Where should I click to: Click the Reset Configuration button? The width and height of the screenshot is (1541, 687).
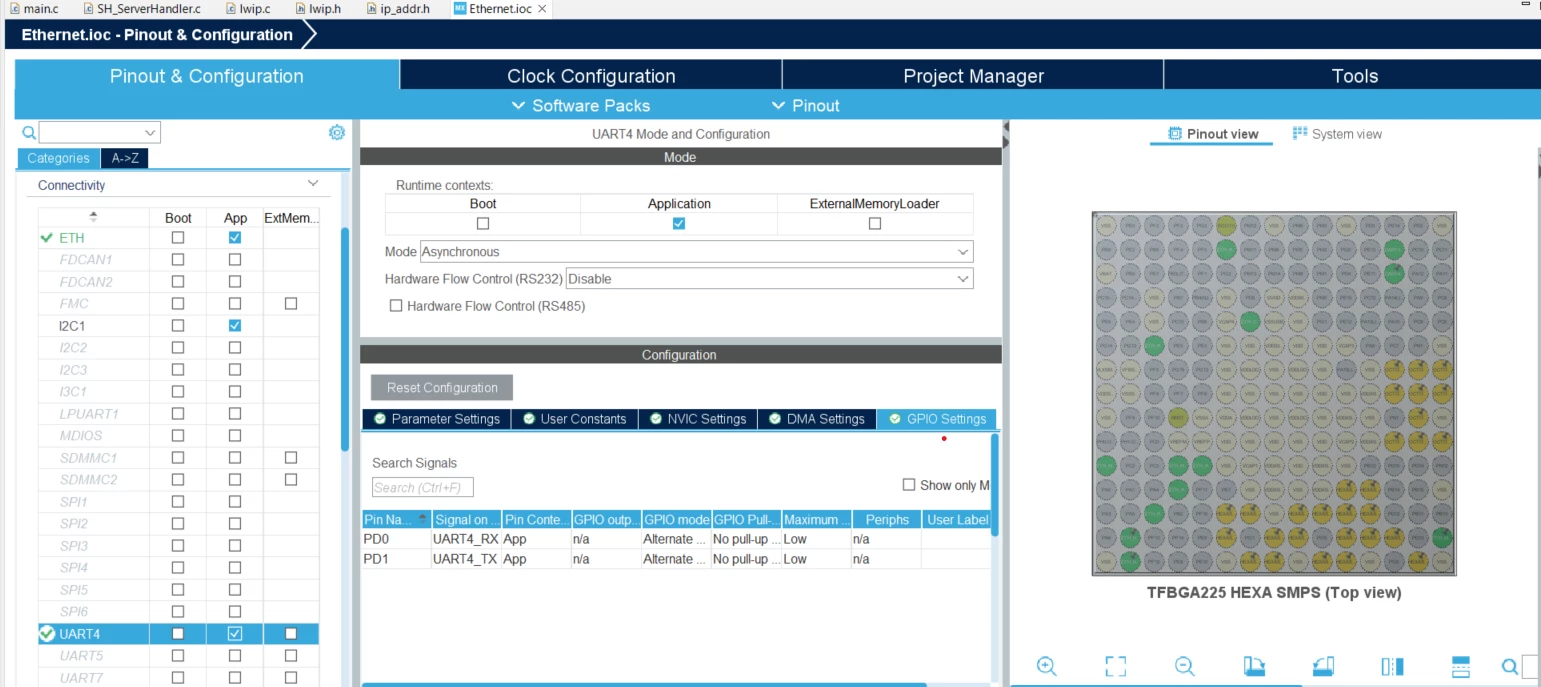coord(442,388)
